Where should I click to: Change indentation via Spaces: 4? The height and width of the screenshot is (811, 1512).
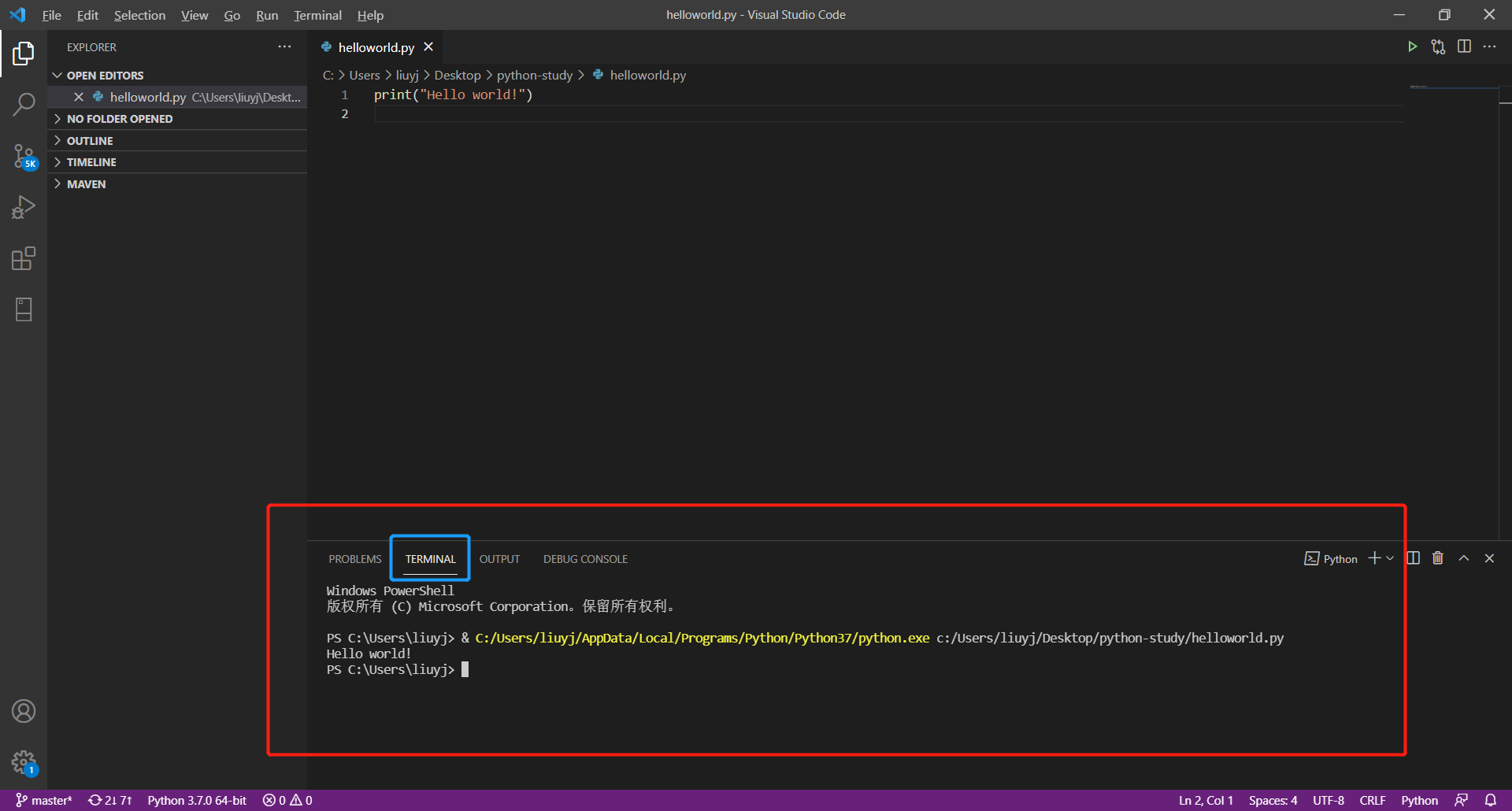1273,800
